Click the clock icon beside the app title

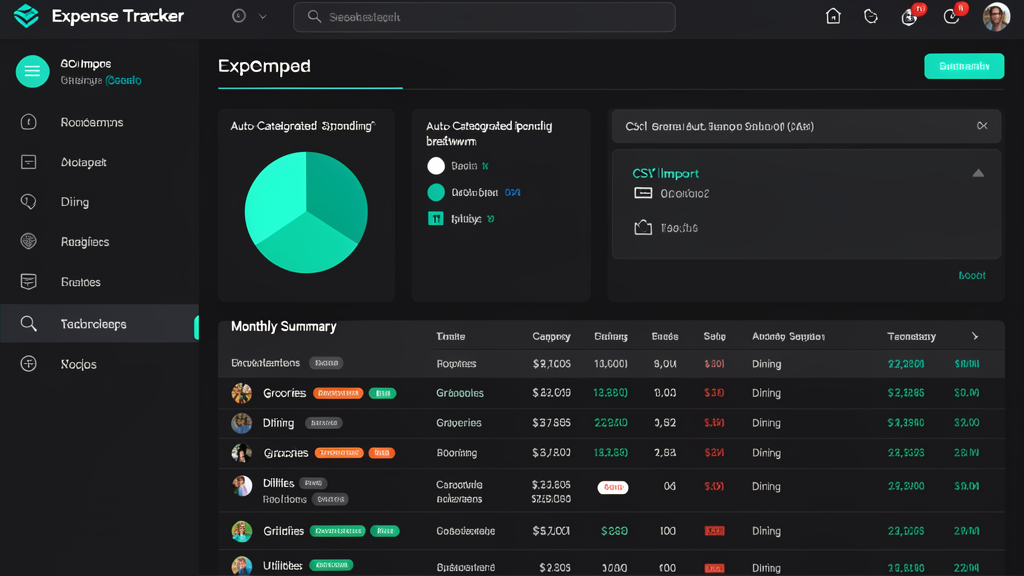click(x=239, y=16)
